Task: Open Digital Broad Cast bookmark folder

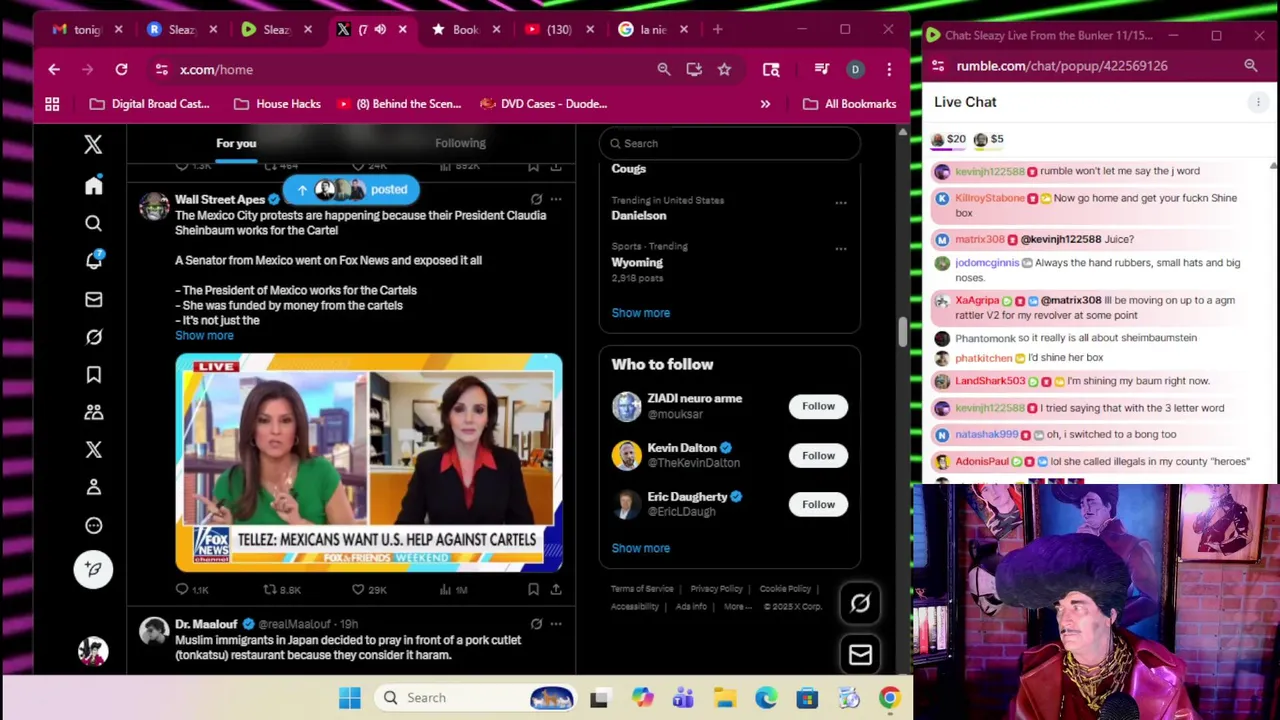Action: 149,104
